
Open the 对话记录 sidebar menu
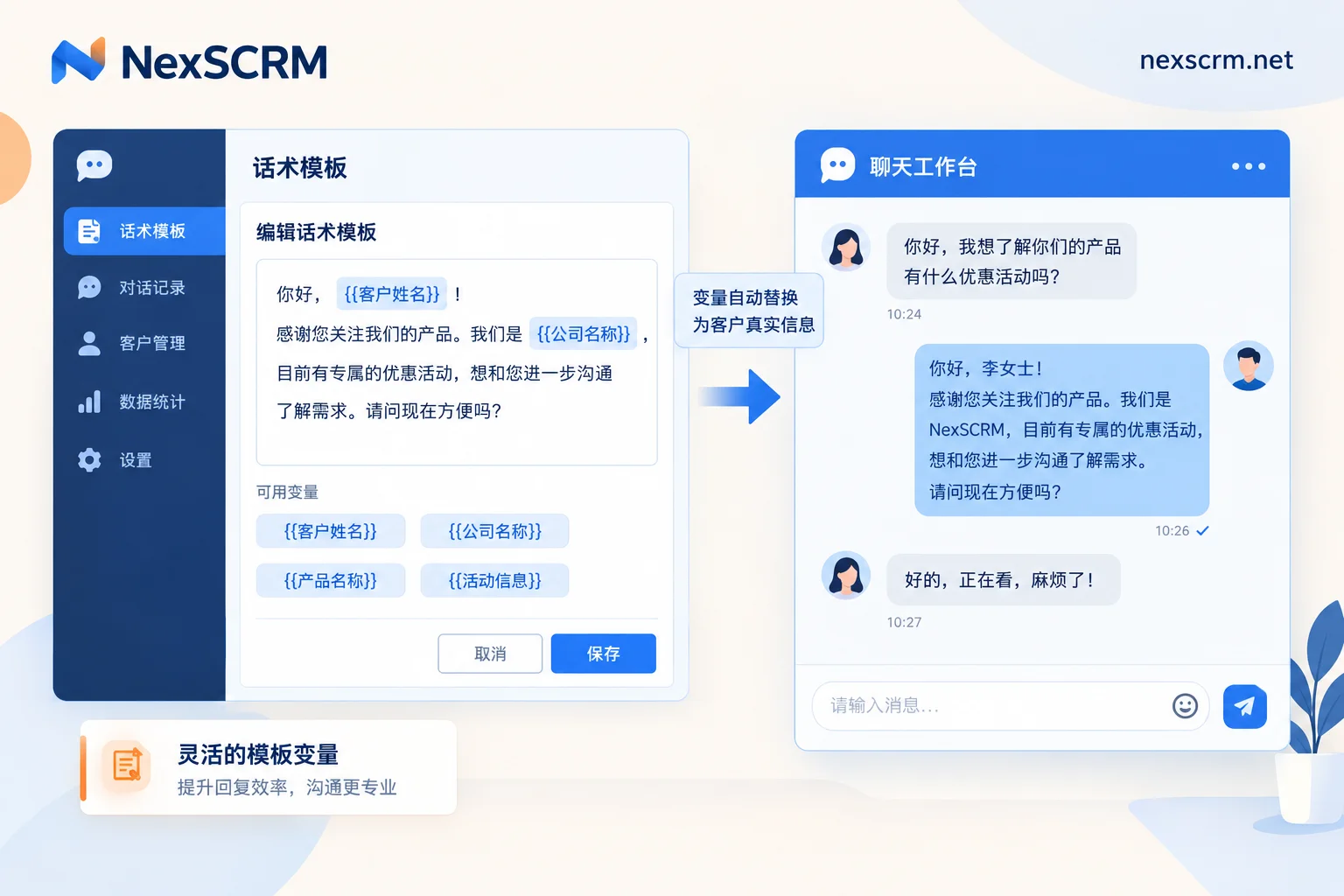click(x=144, y=287)
